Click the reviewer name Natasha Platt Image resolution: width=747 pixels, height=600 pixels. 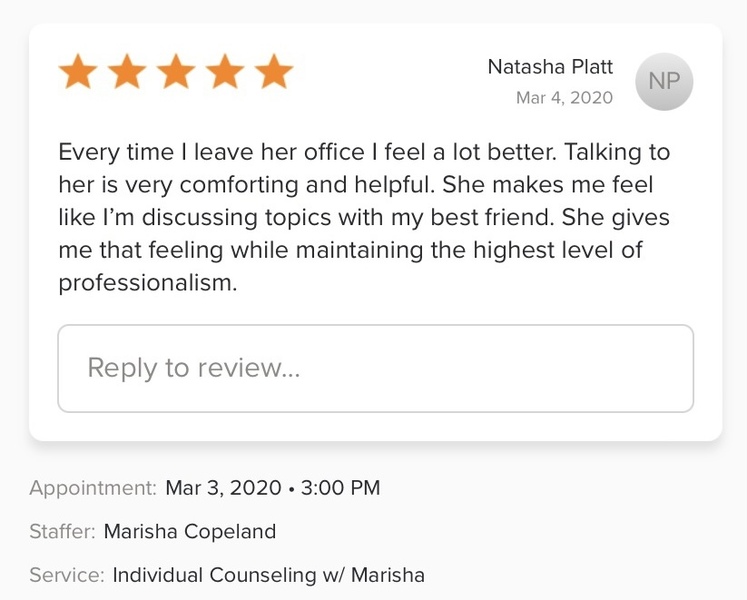[550, 67]
